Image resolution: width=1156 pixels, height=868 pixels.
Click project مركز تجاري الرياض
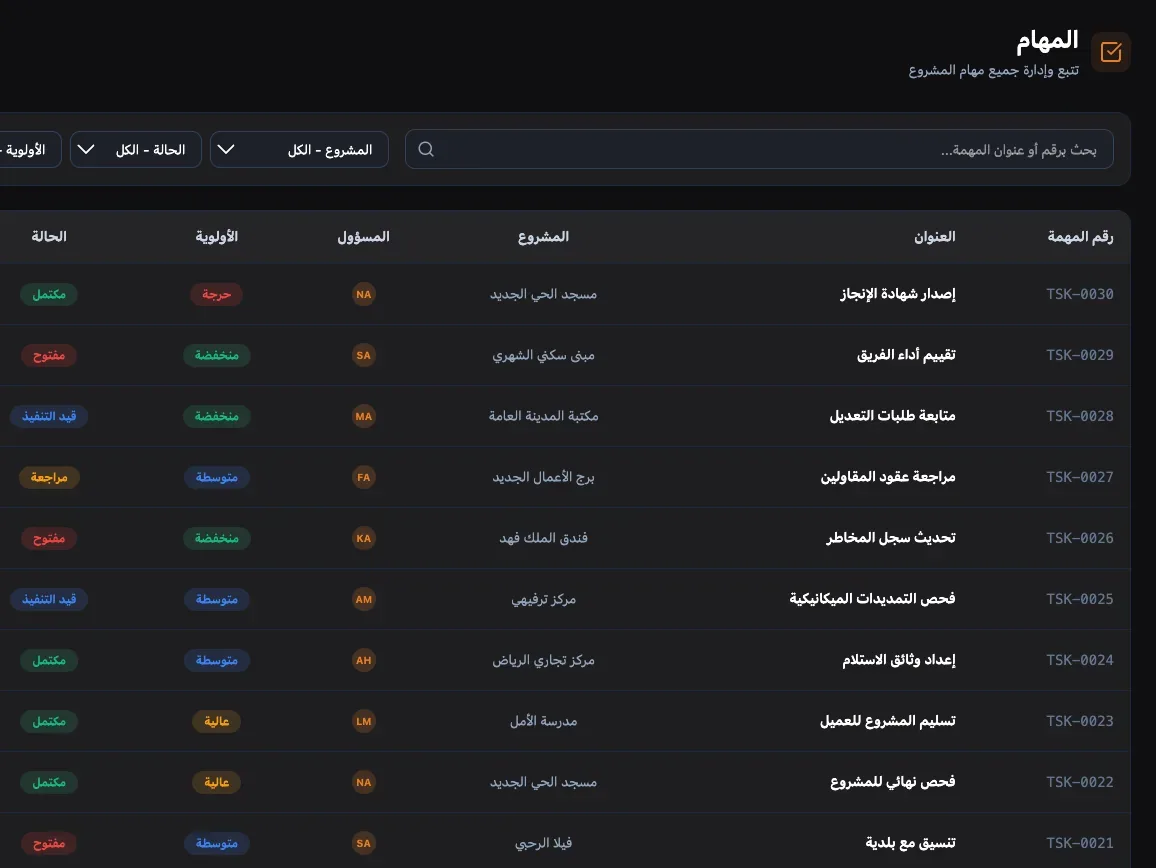coord(543,660)
